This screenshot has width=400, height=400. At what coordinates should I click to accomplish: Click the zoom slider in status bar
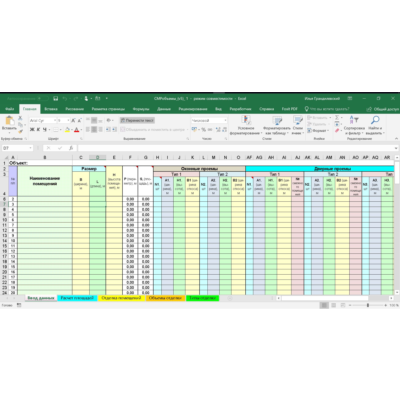coord(368,305)
